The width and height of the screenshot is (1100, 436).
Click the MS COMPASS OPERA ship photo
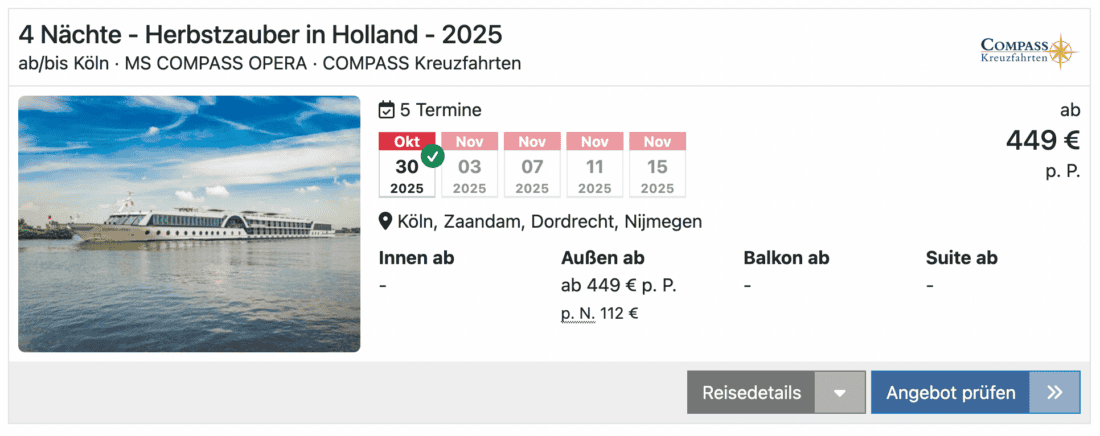pyautogui.click(x=189, y=224)
